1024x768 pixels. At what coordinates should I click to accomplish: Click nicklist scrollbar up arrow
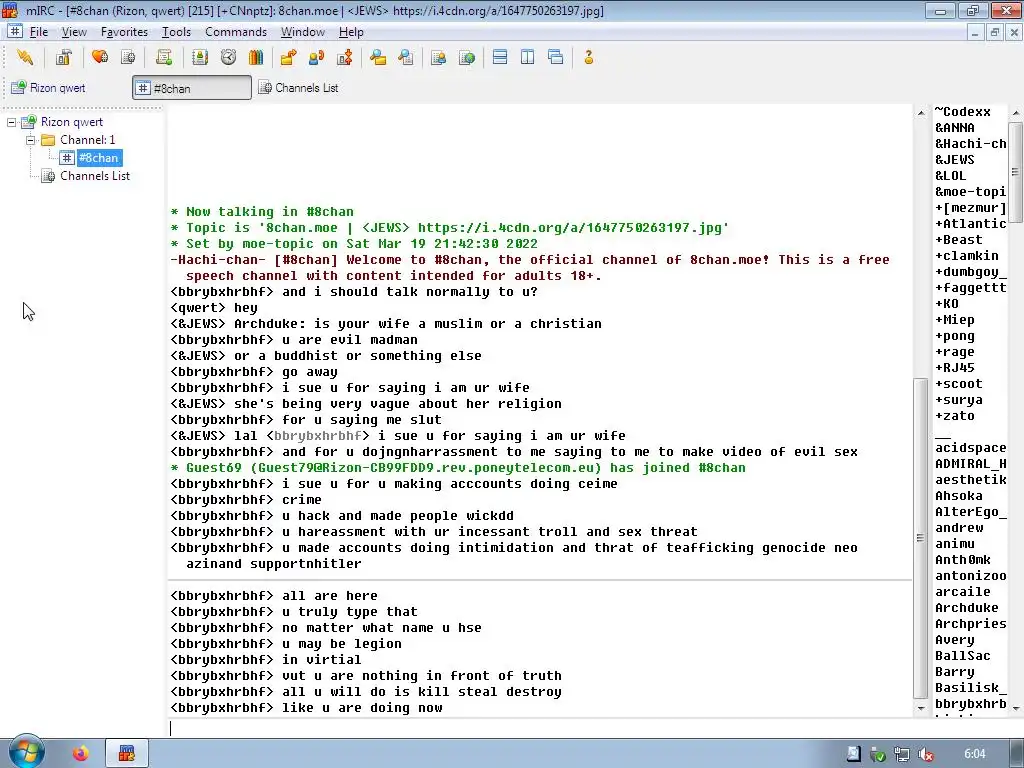click(x=1016, y=113)
